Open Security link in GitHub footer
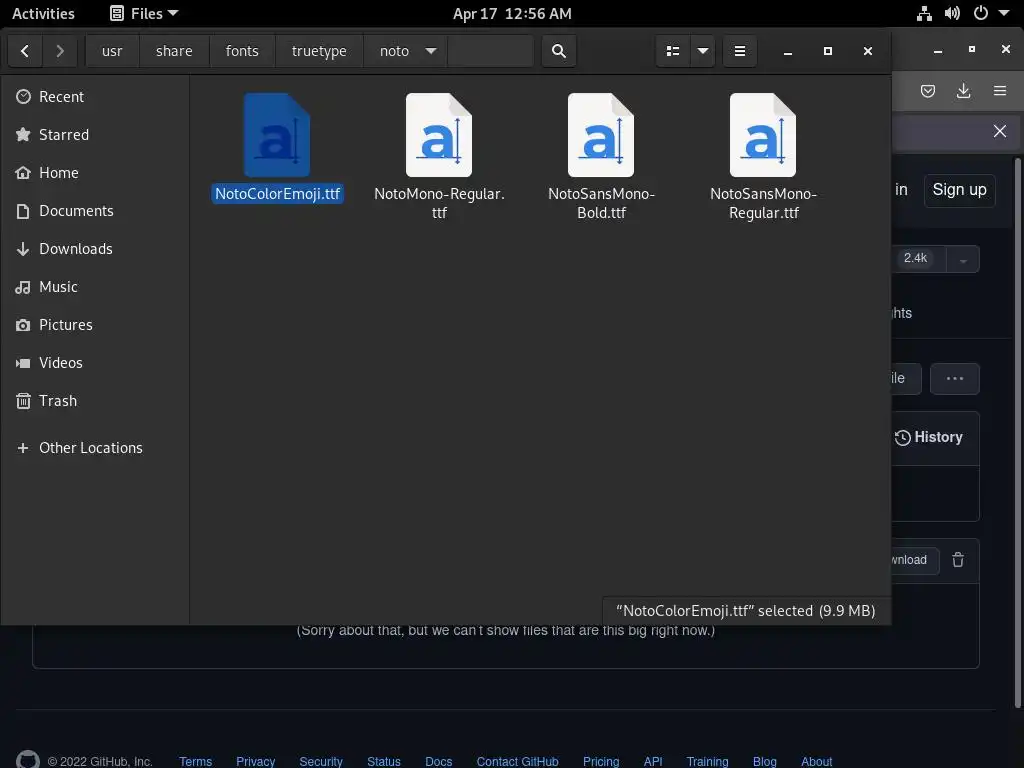Viewport: 1024px width, 768px height. (x=321, y=761)
